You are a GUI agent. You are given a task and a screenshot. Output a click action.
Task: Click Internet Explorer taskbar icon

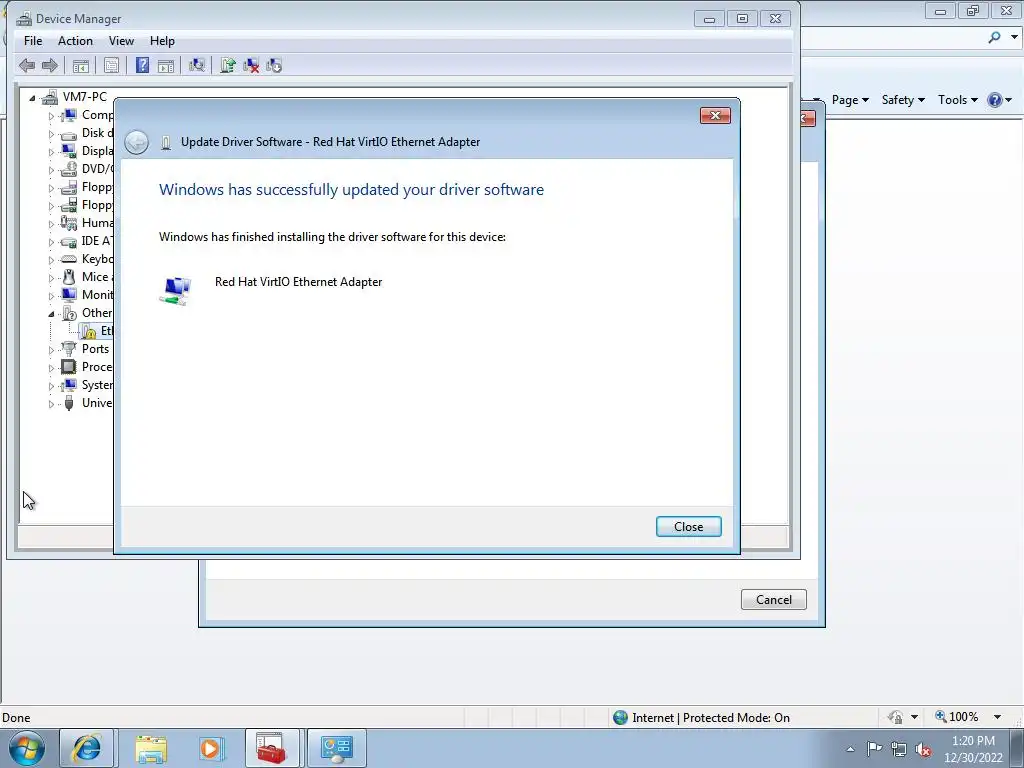click(x=87, y=748)
